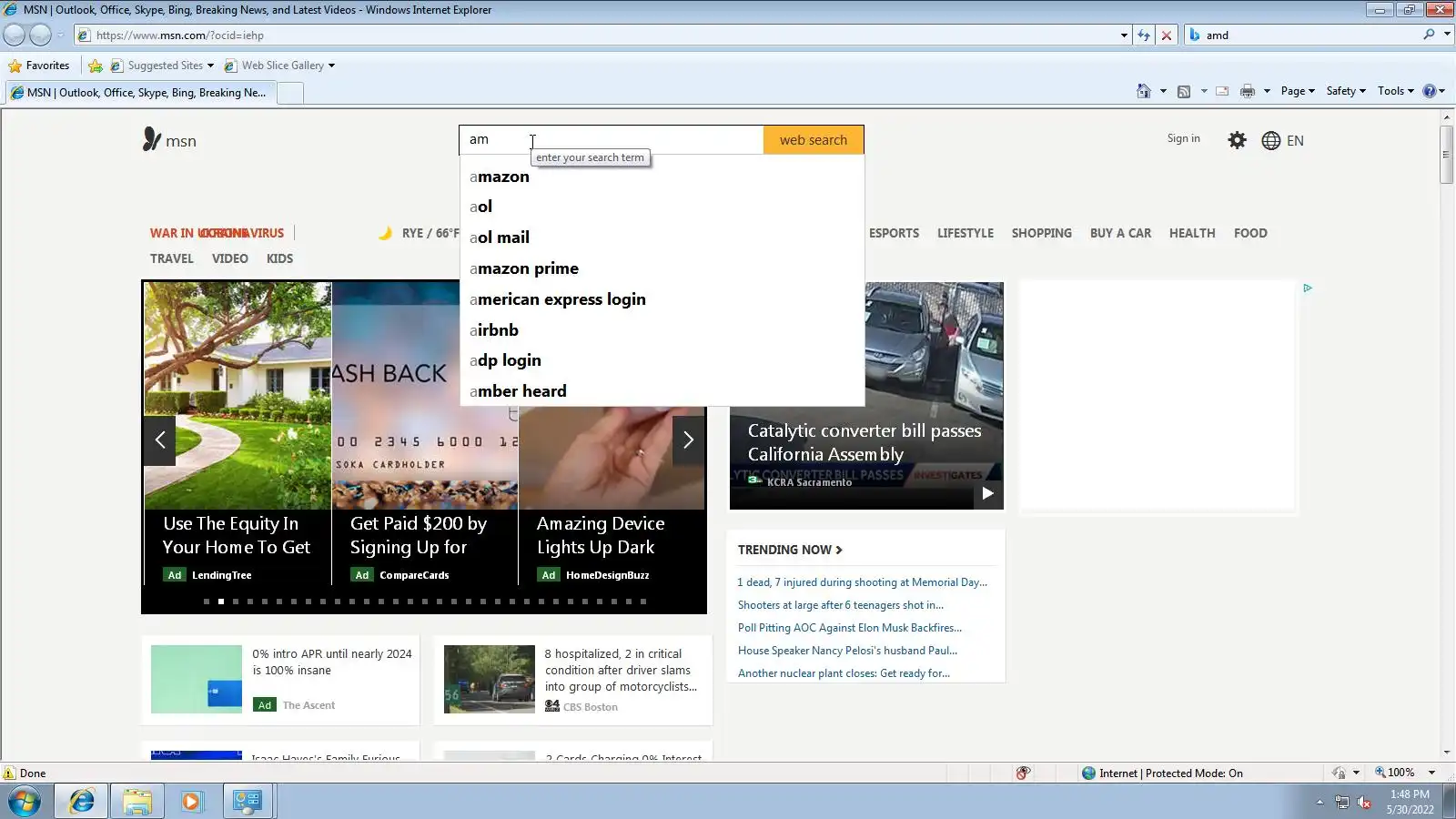Click the Read Mail envelope icon
This screenshot has height=819, width=1456.
1222,91
